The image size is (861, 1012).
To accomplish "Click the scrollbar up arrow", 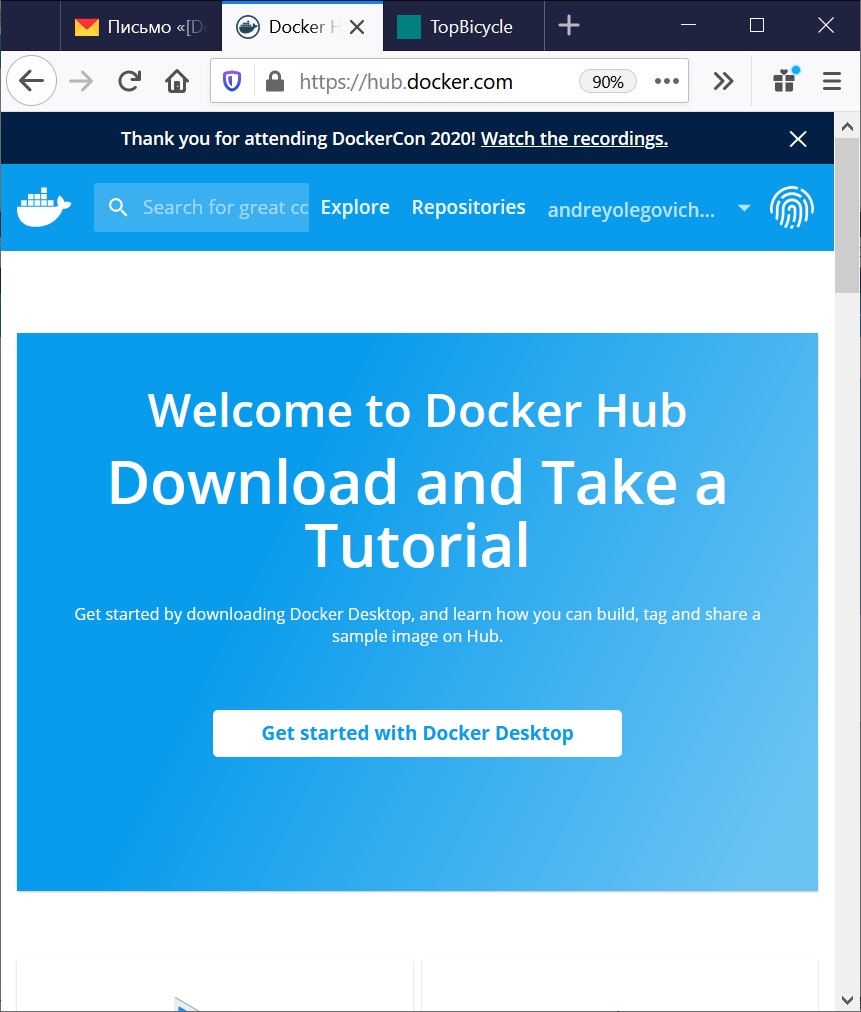I will (x=847, y=126).
